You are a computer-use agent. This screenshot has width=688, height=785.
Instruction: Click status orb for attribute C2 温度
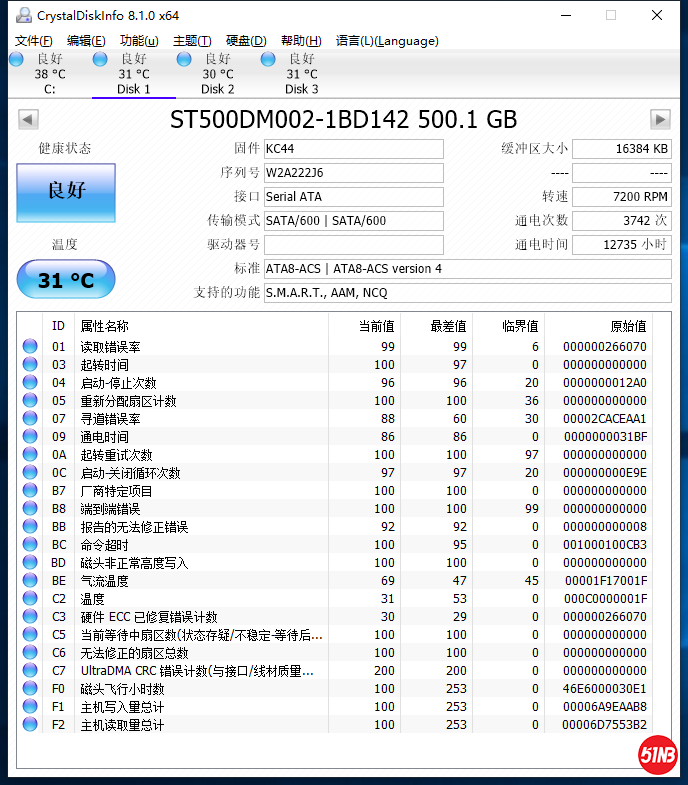click(30, 599)
